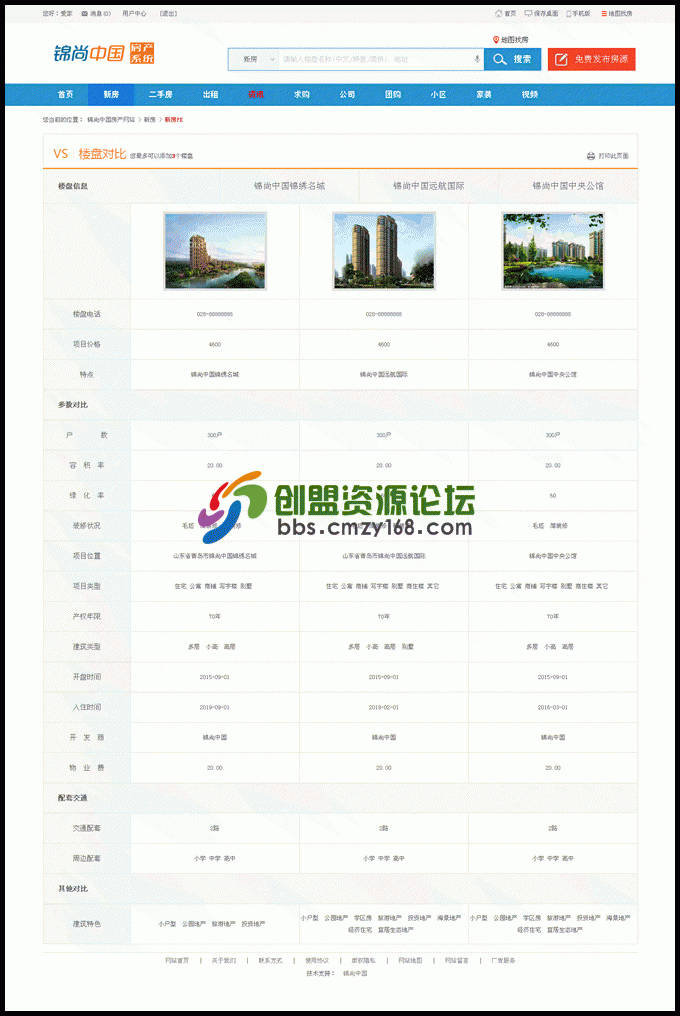
Task: Click the 网站首页 footer link
Action: tap(177, 960)
